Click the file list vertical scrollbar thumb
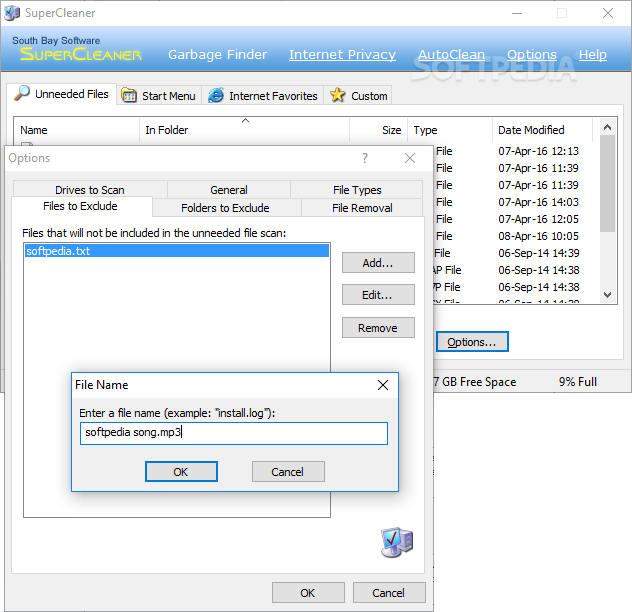The width and height of the screenshot is (632, 612). [x=607, y=183]
